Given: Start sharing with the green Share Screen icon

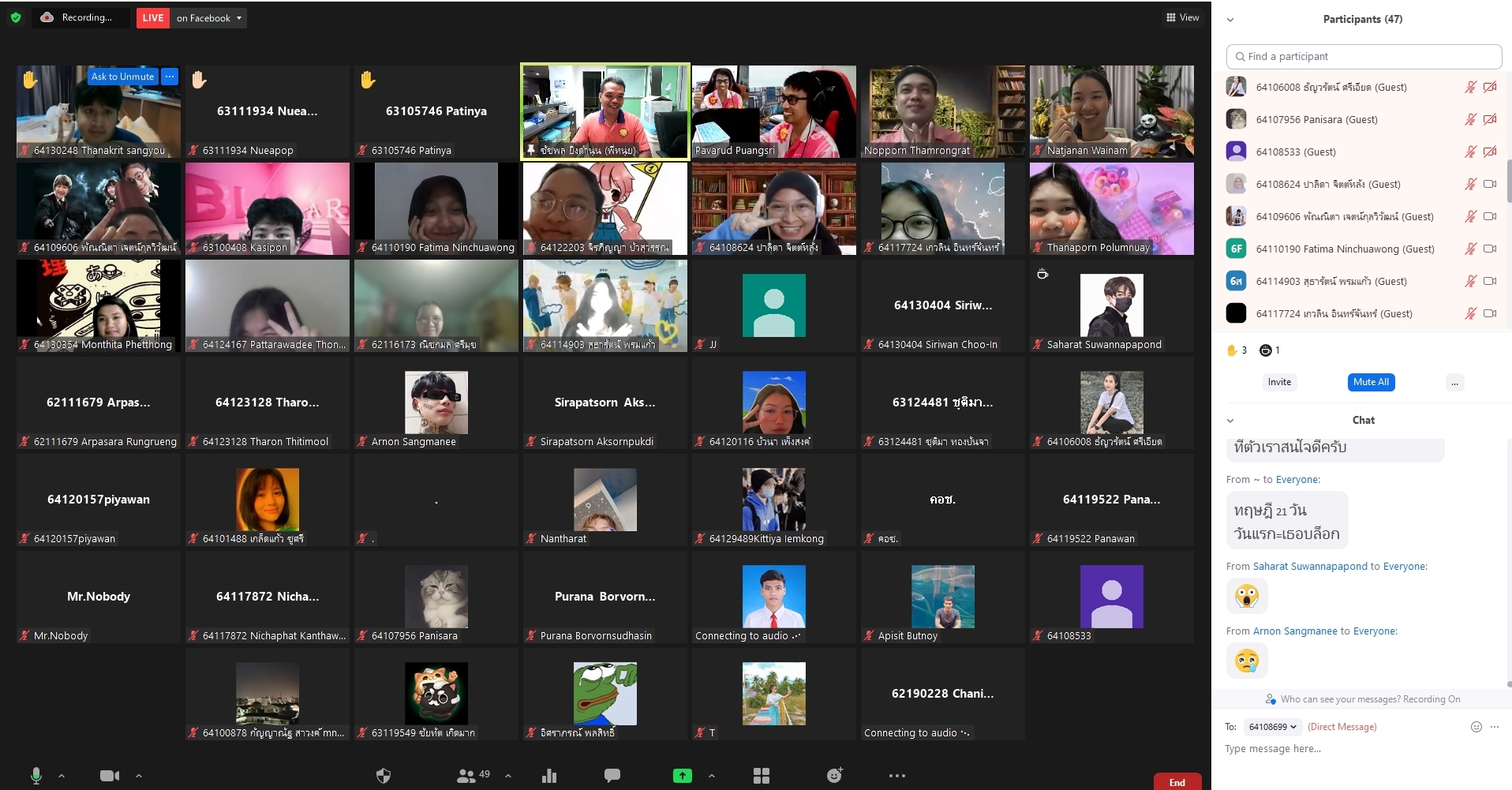Looking at the screenshot, I should point(682,776).
